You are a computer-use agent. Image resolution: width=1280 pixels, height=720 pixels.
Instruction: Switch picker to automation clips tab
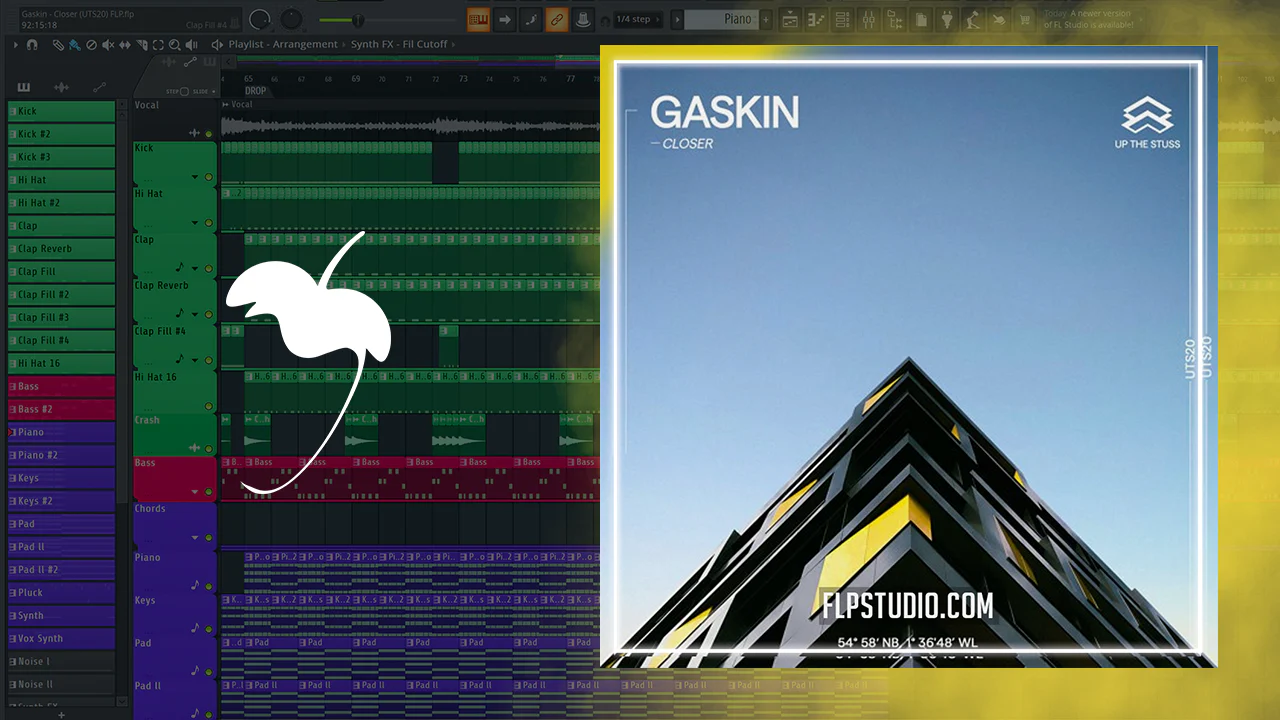[99, 87]
